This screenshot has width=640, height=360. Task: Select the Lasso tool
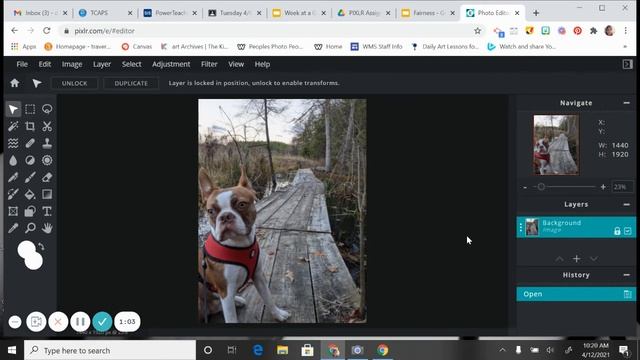(47, 109)
